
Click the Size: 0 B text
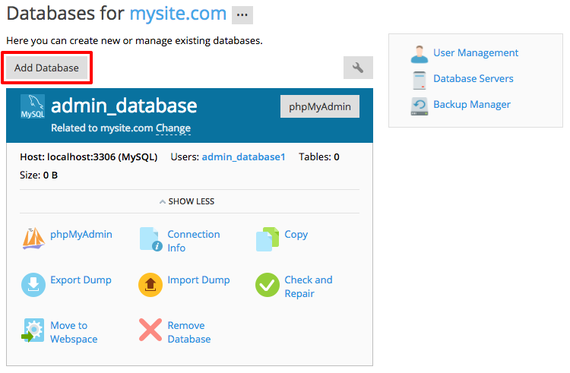(x=39, y=175)
